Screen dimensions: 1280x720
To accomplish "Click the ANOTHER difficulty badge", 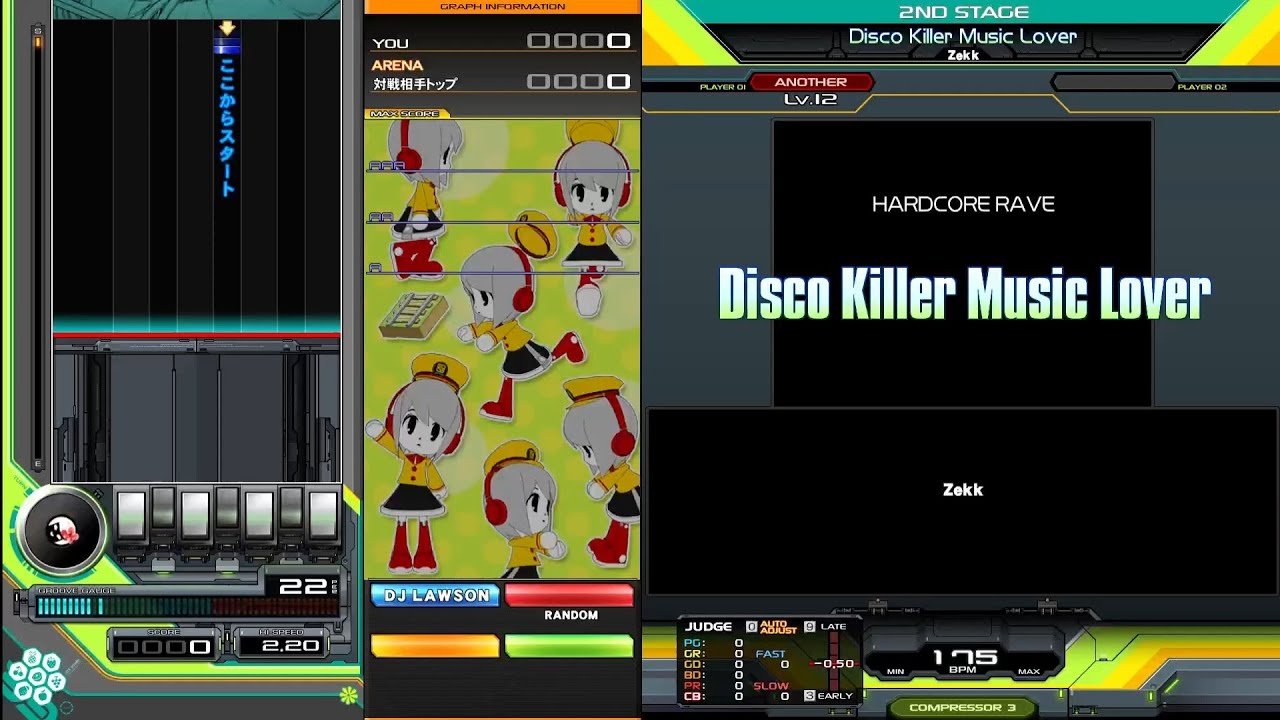I will [x=811, y=82].
